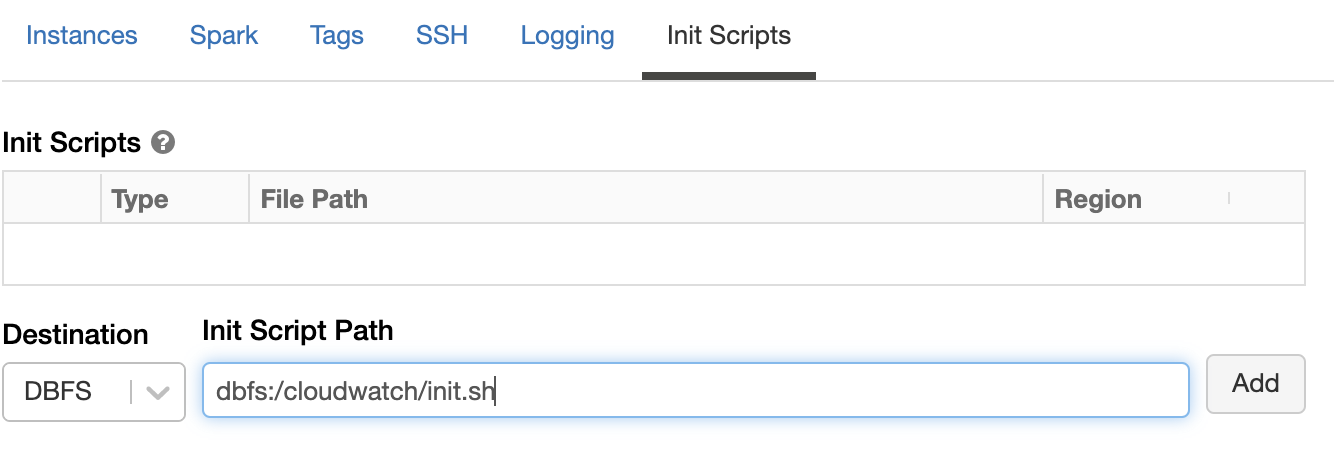Screen dimensions: 1334x470
Task: Click the resize handle in Region header
Action: pos(1229,198)
